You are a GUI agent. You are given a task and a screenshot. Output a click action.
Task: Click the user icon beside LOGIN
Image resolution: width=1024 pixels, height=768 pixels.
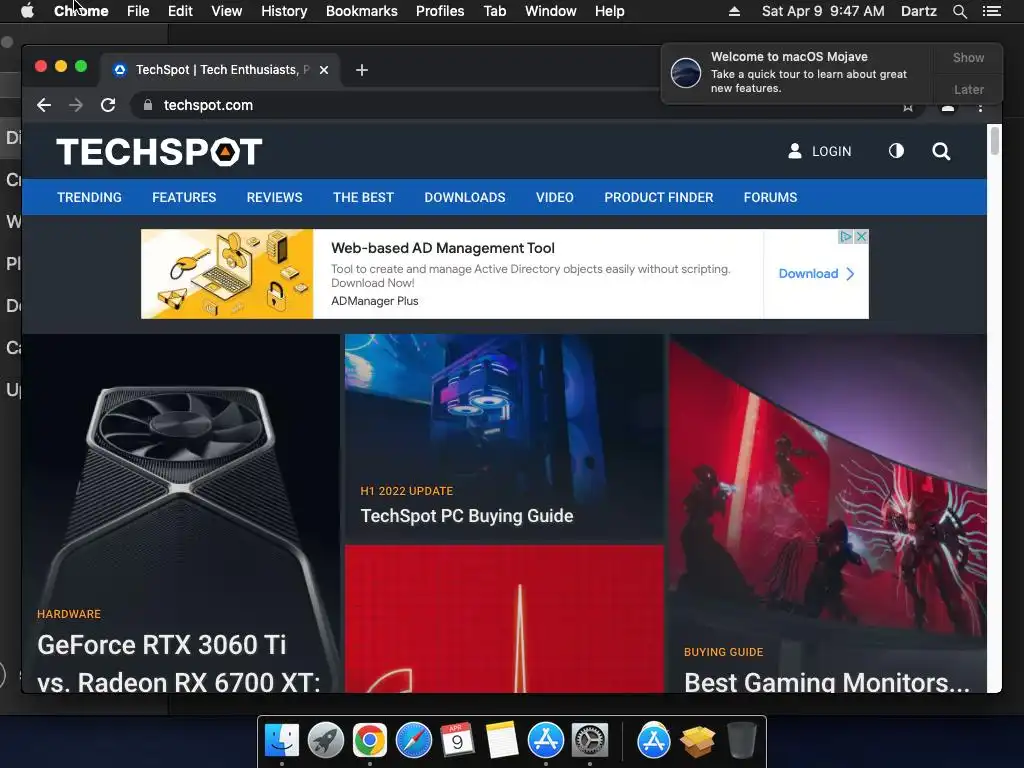(x=795, y=152)
